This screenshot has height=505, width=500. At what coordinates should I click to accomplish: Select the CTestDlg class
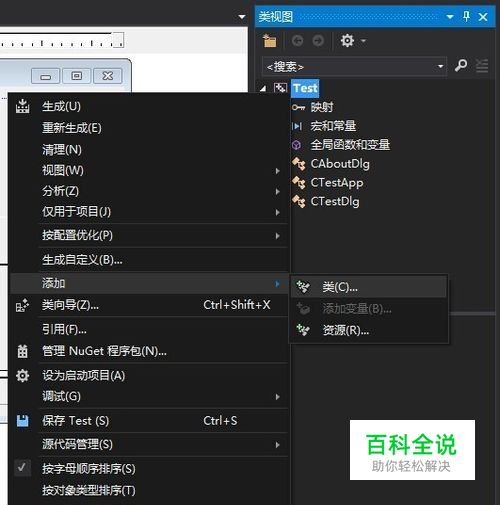click(x=335, y=202)
